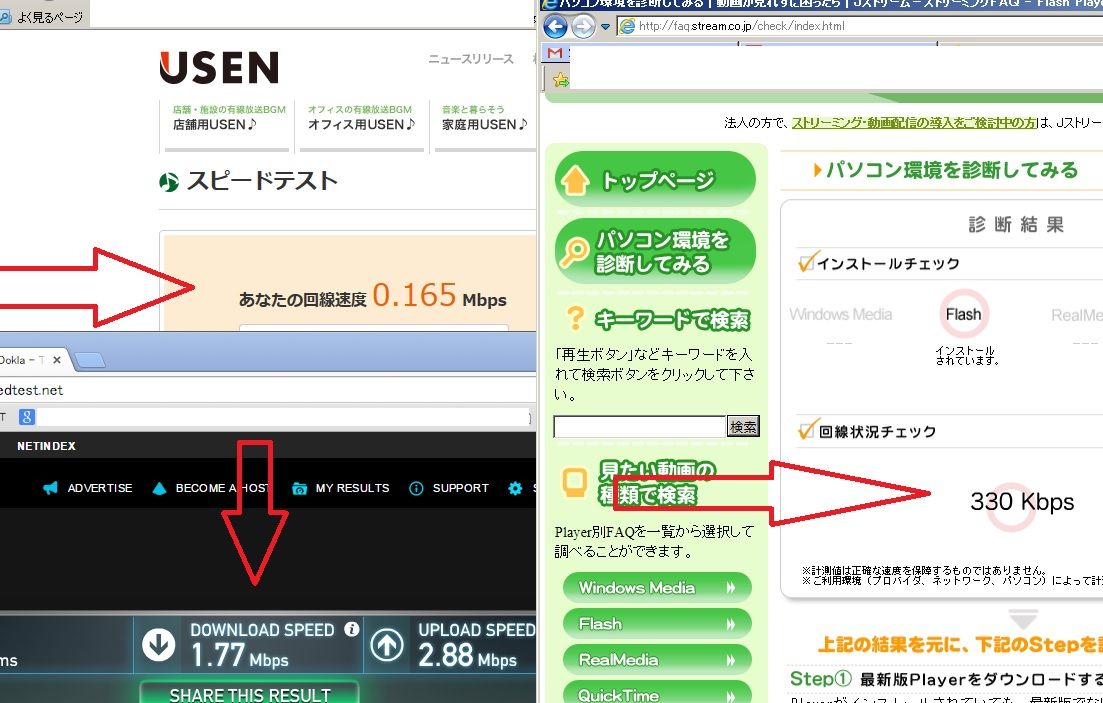
Task: Open Windows Media FAQ button
Action: coord(658,588)
